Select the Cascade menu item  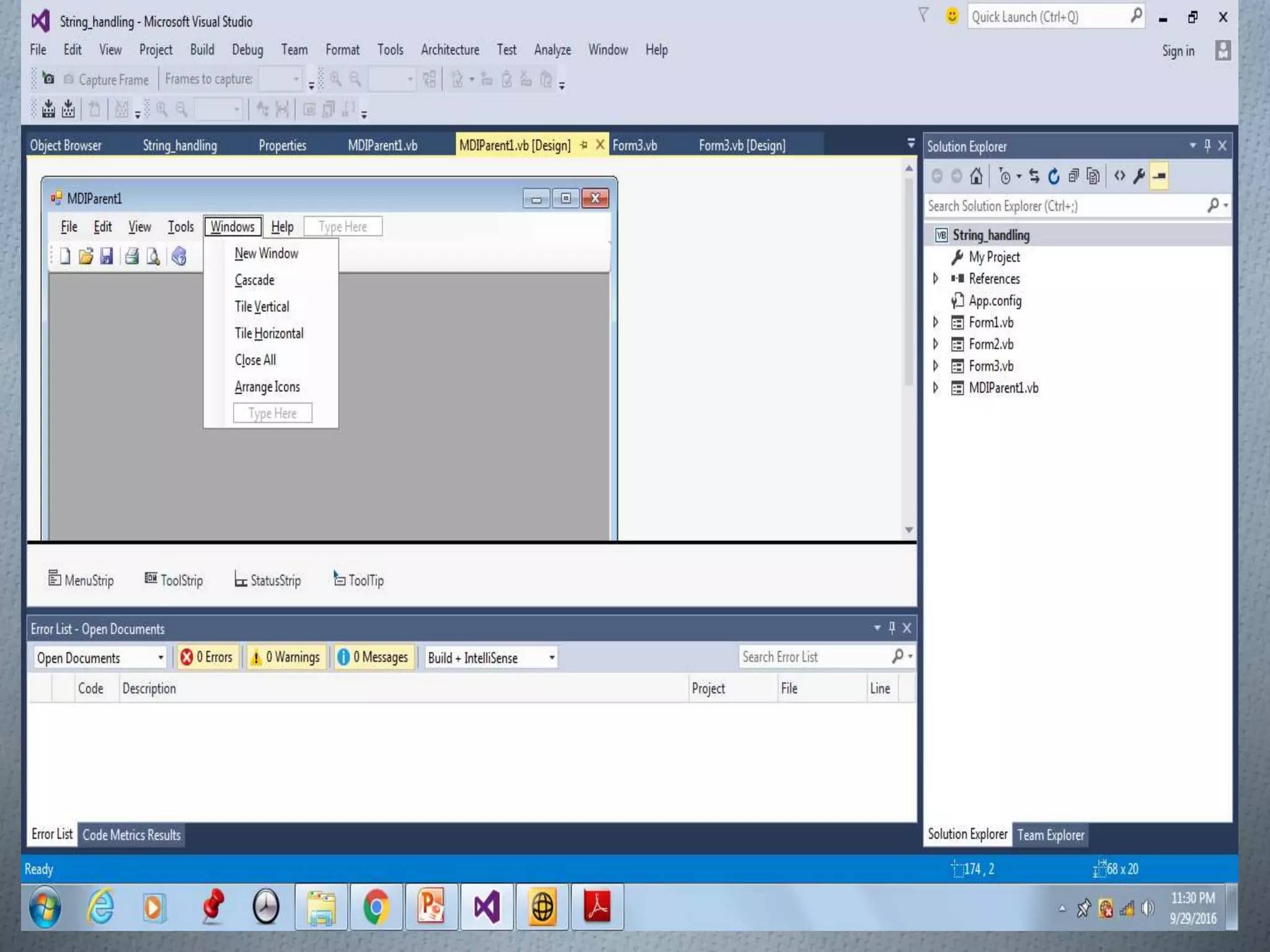pyautogui.click(x=254, y=280)
